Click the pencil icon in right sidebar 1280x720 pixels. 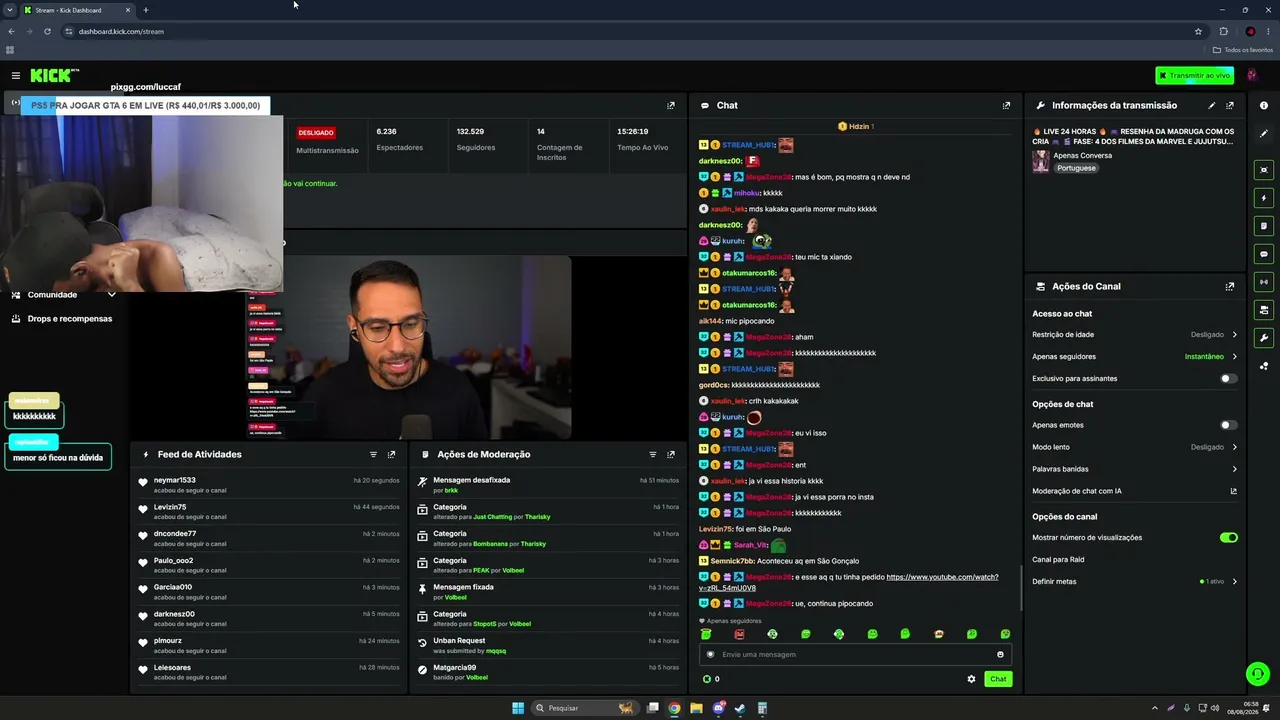point(1264,134)
